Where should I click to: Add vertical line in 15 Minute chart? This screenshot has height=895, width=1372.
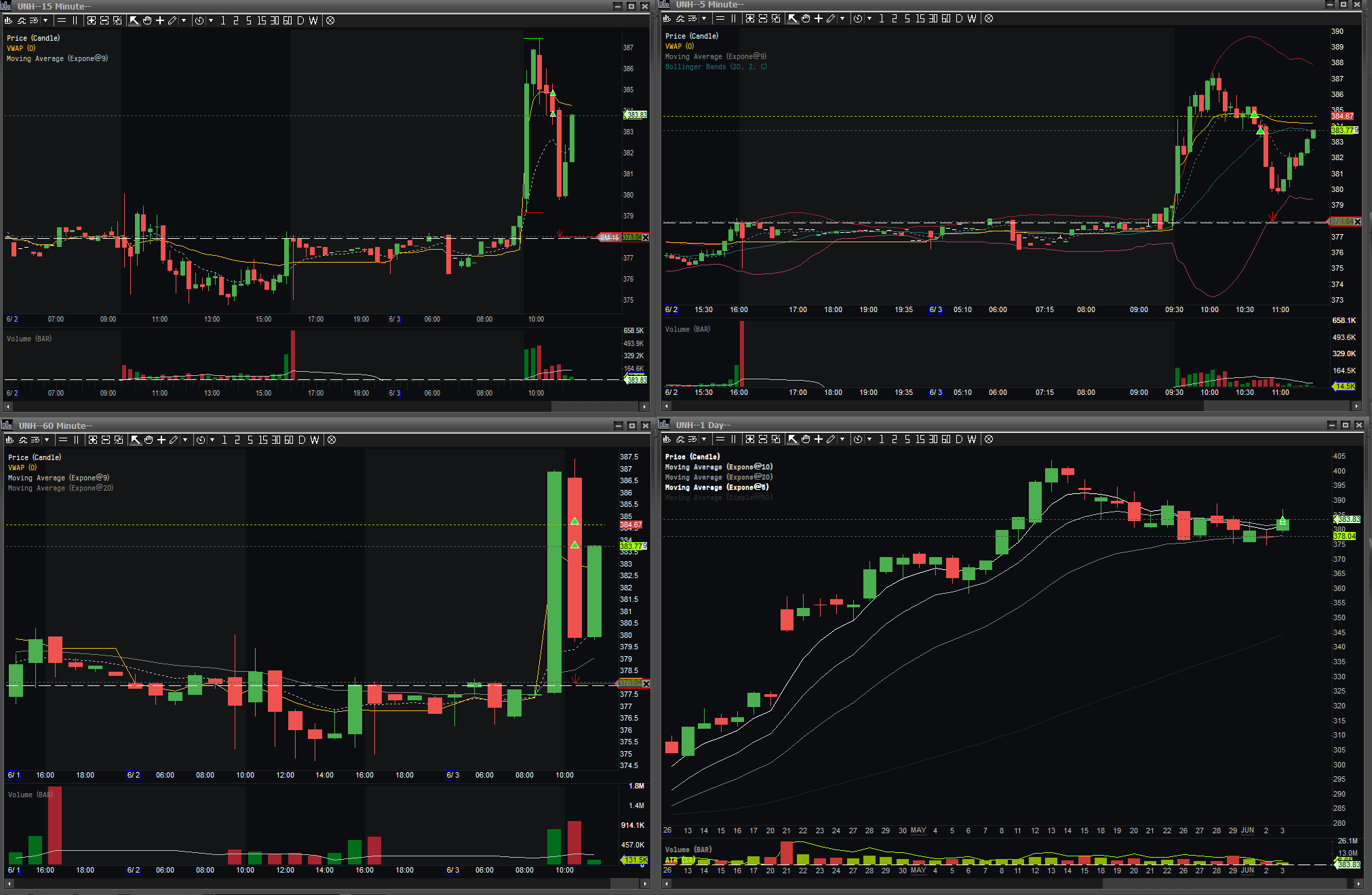click(75, 20)
